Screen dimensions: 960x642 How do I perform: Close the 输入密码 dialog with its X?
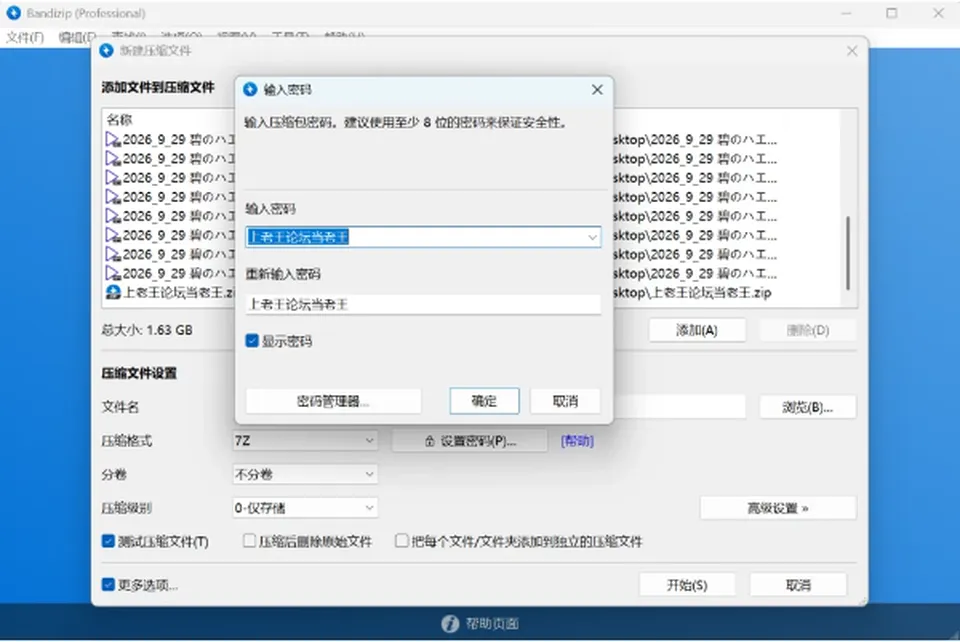(x=597, y=90)
